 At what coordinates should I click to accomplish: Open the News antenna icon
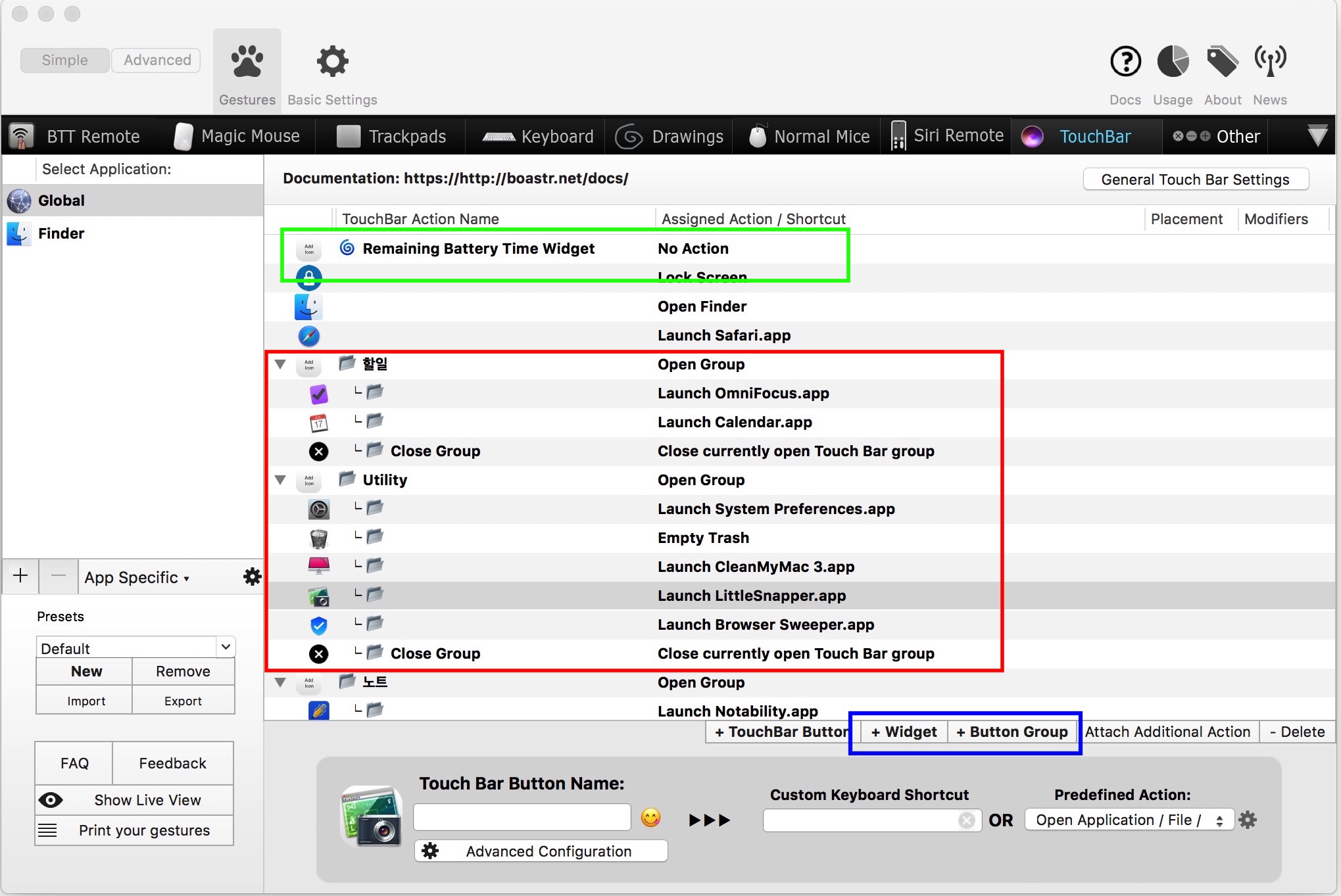[x=1269, y=62]
